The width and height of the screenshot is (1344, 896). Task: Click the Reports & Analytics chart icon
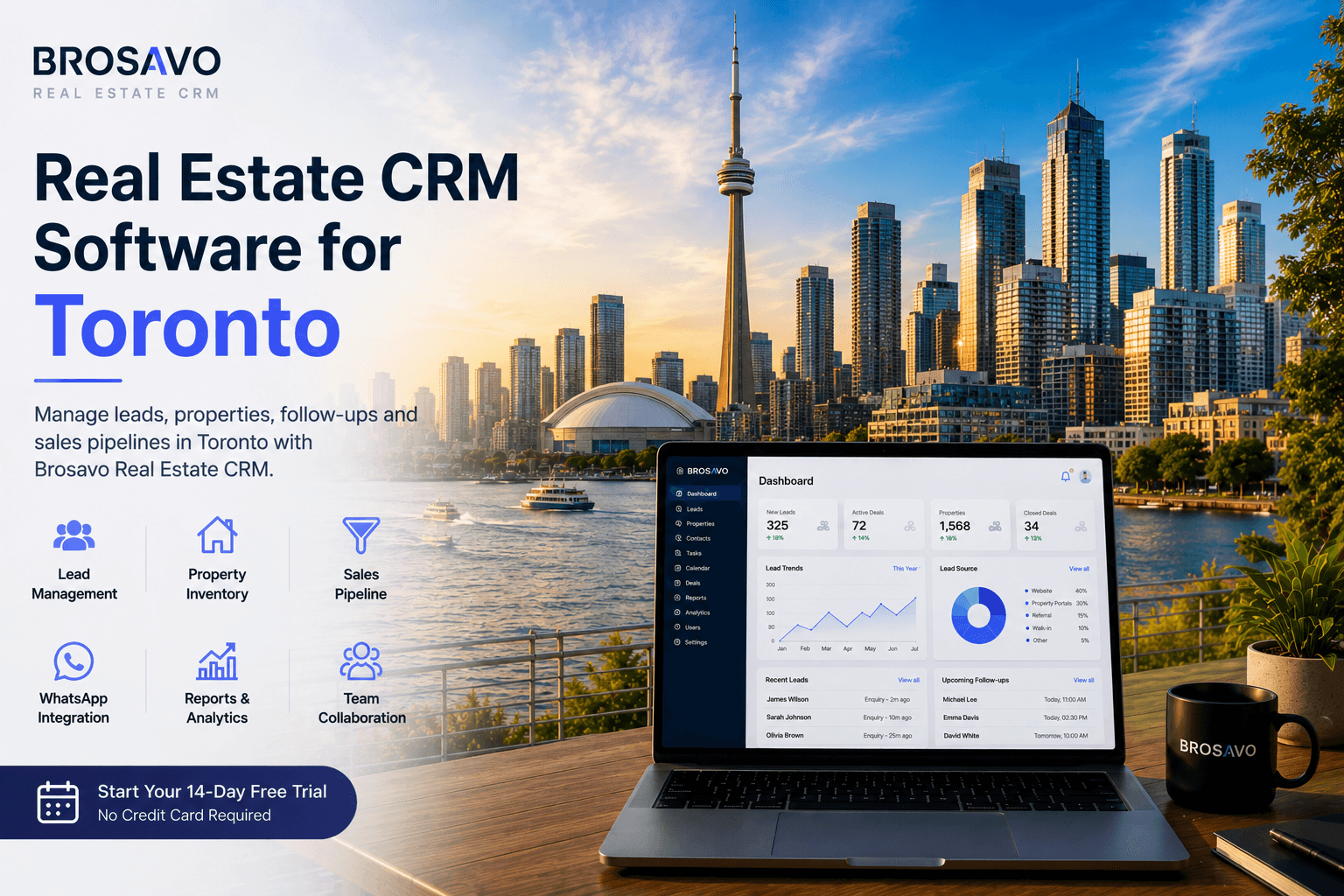(x=217, y=661)
